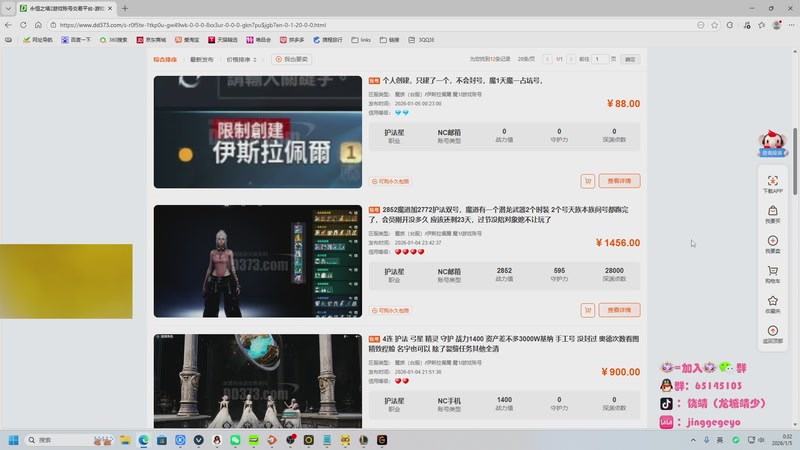This screenshot has width=800, height=450.
Task: Open the 4连 护法 listing title
Action: [504, 344]
